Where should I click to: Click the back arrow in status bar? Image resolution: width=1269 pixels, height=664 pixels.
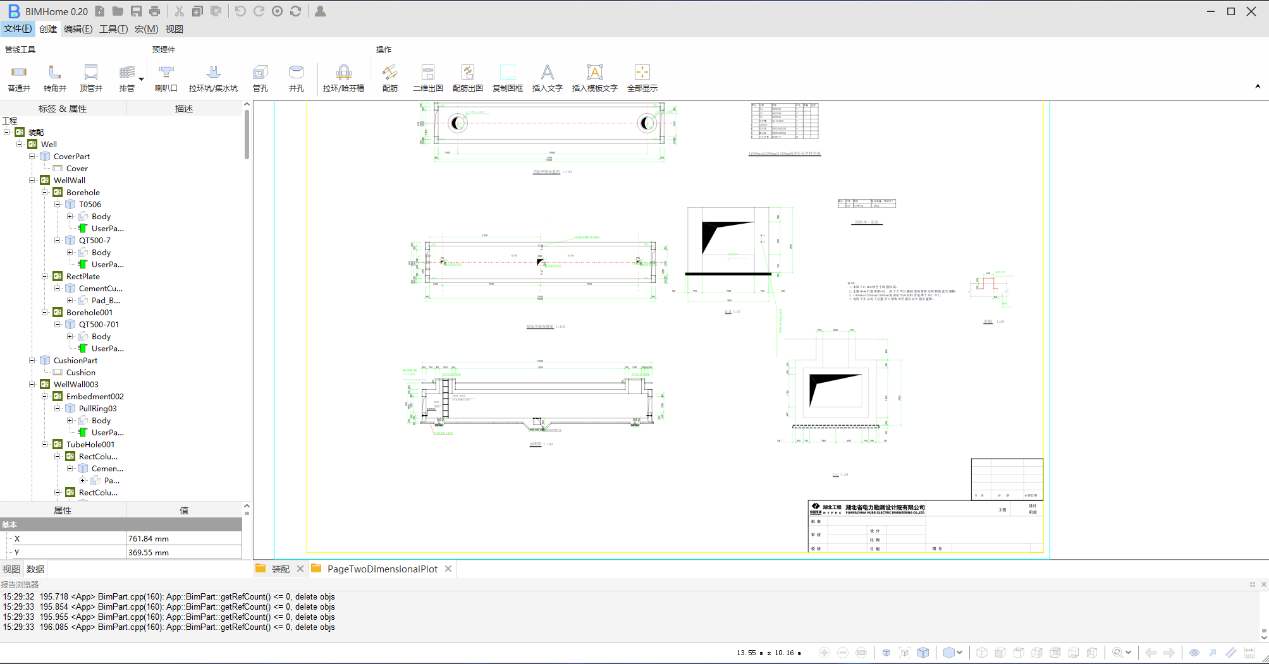point(1150,652)
